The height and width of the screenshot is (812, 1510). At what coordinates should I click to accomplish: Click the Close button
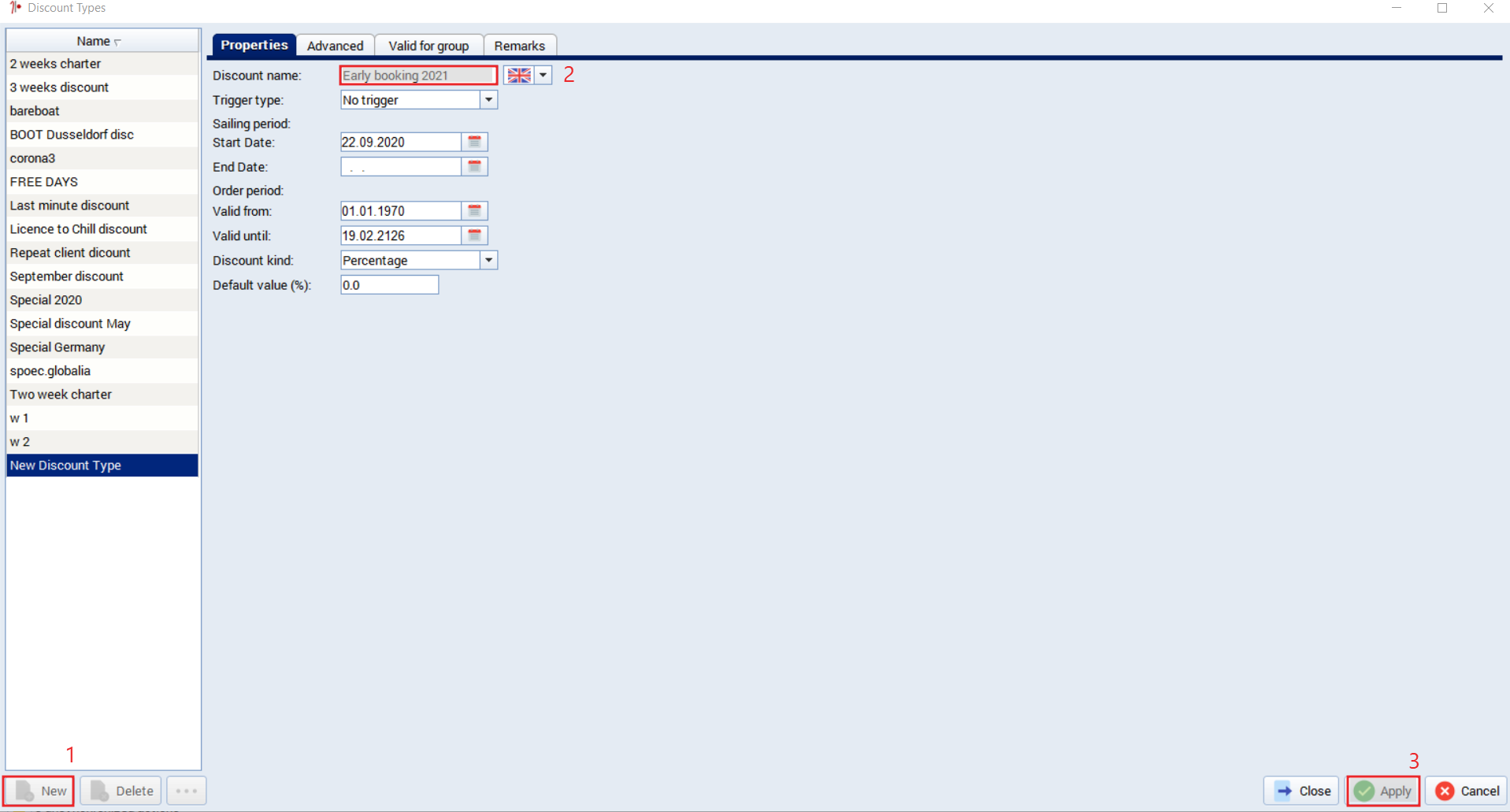(1302, 791)
